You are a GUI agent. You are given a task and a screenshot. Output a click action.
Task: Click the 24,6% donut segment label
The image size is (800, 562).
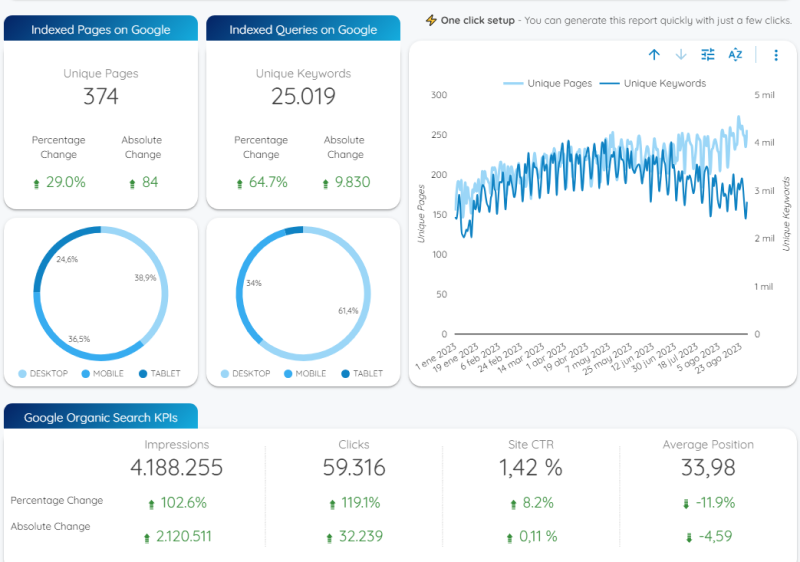click(67, 259)
